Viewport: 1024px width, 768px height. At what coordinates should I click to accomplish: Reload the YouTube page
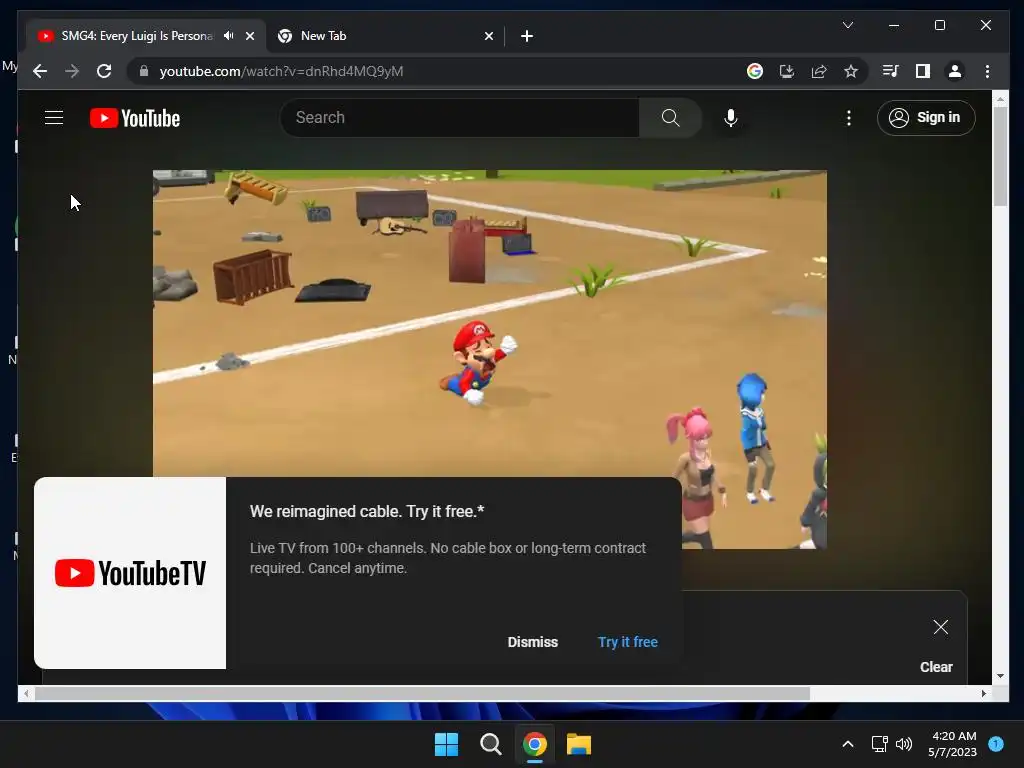(104, 71)
